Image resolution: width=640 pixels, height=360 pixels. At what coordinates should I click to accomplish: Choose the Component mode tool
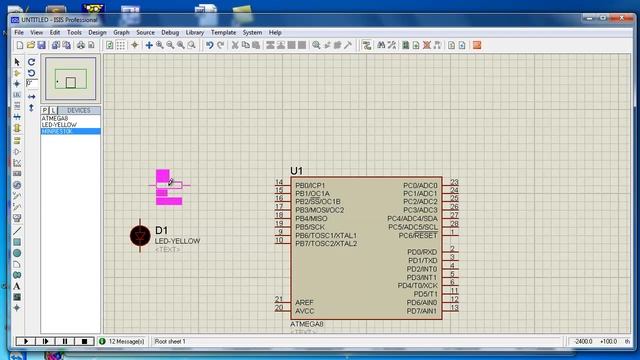coord(17,73)
